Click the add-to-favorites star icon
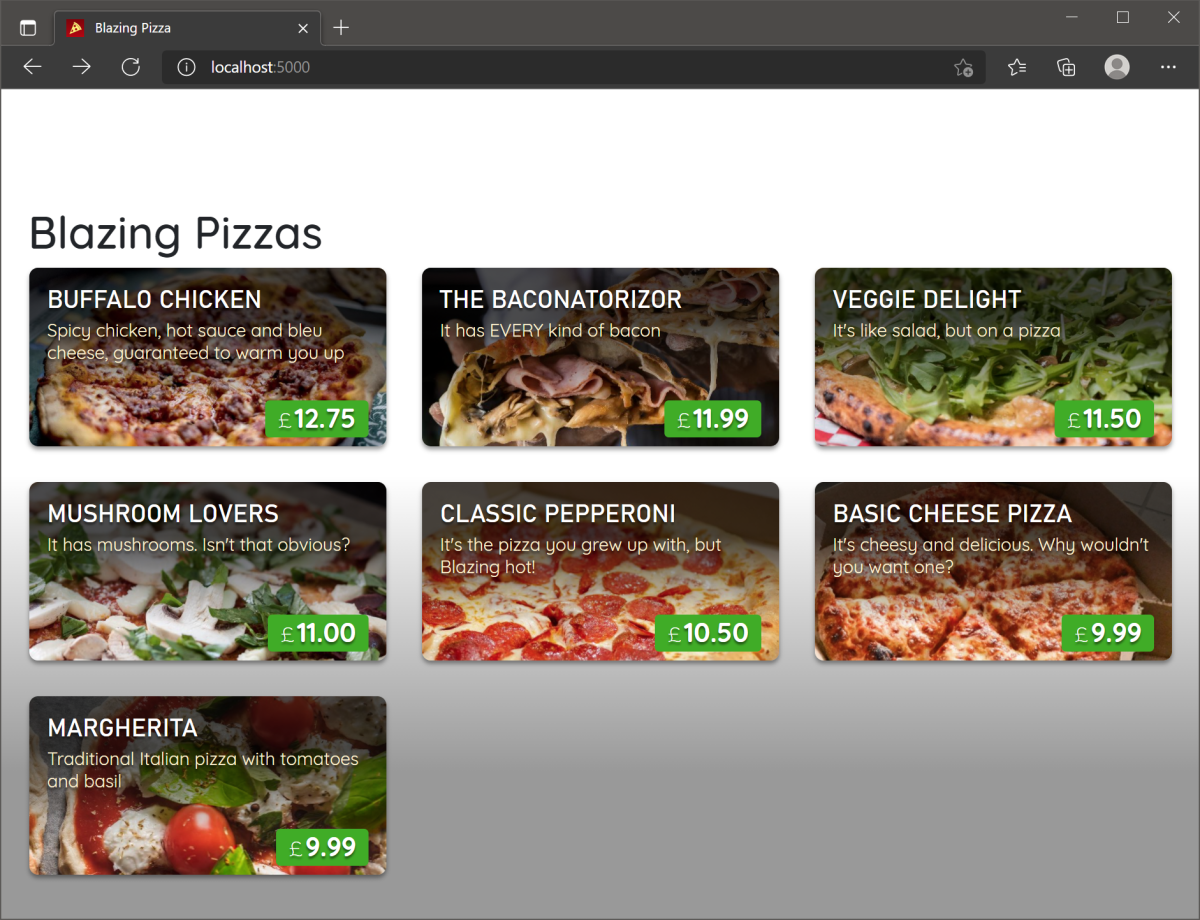This screenshot has height=920, width=1200. (963, 67)
